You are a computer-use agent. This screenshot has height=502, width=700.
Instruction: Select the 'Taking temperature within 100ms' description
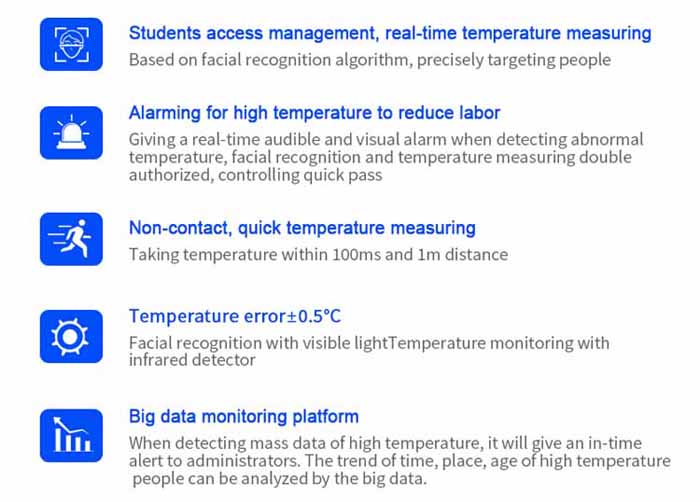tap(318, 254)
